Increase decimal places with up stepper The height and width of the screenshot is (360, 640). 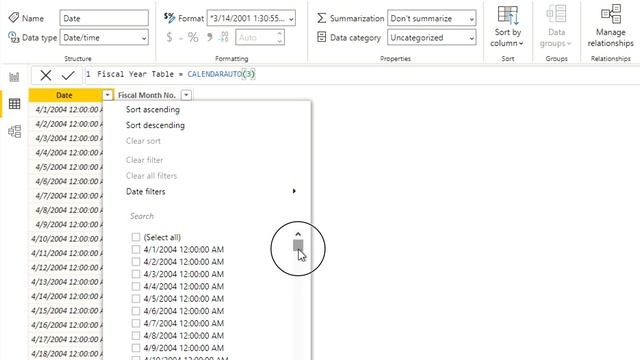click(280, 34)
